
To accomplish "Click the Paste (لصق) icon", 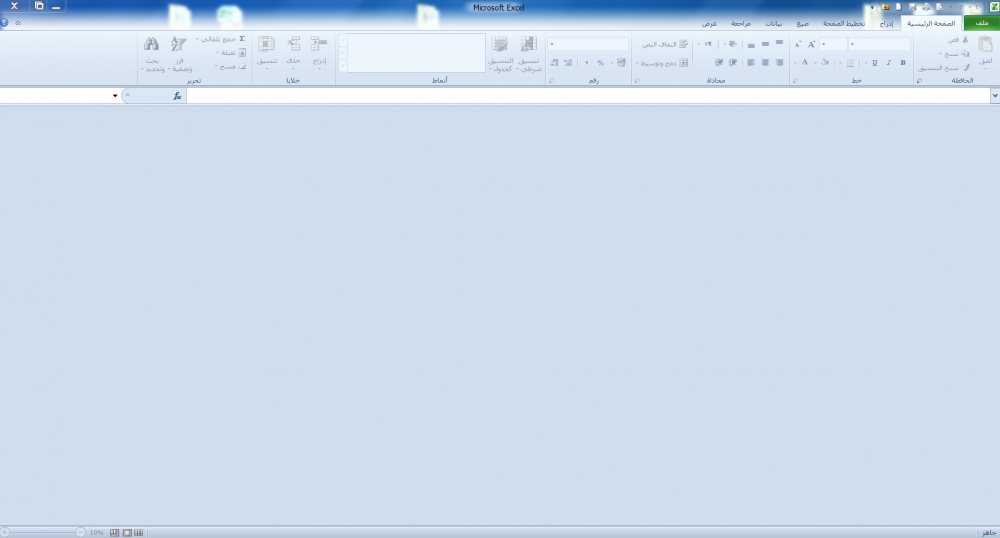I will [985, 46].
